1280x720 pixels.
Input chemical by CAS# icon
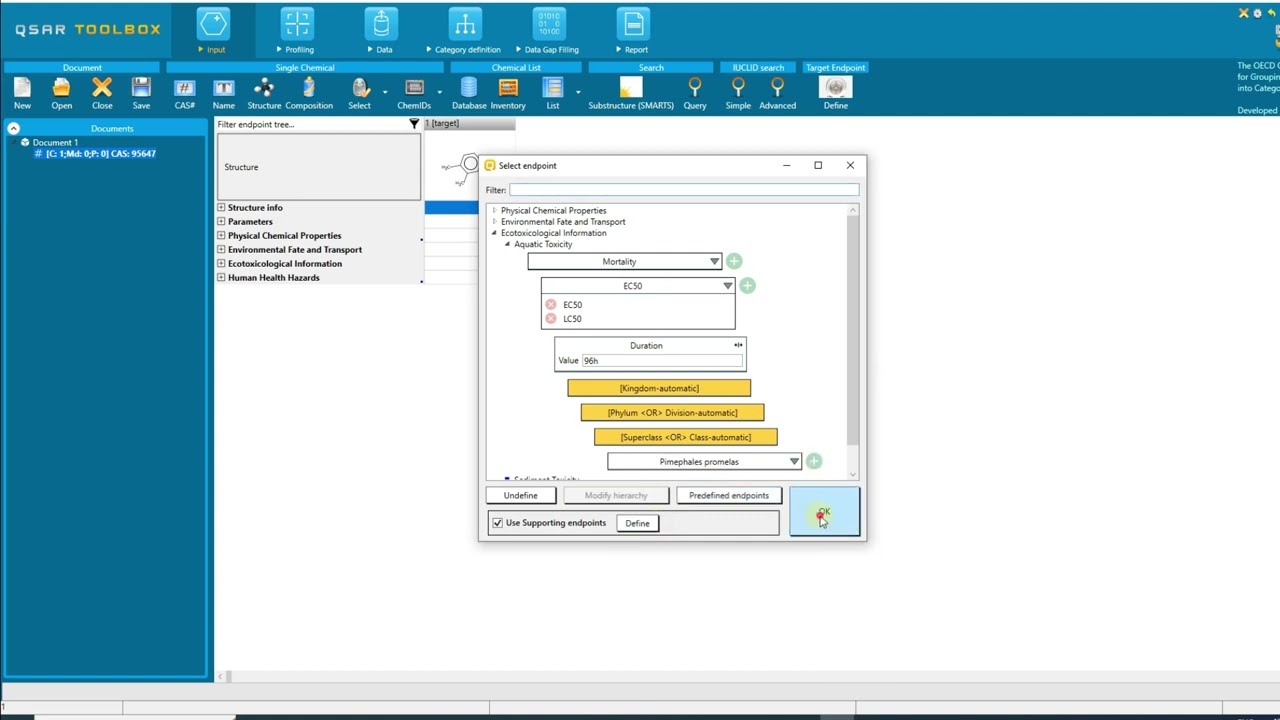click(184, 89)
